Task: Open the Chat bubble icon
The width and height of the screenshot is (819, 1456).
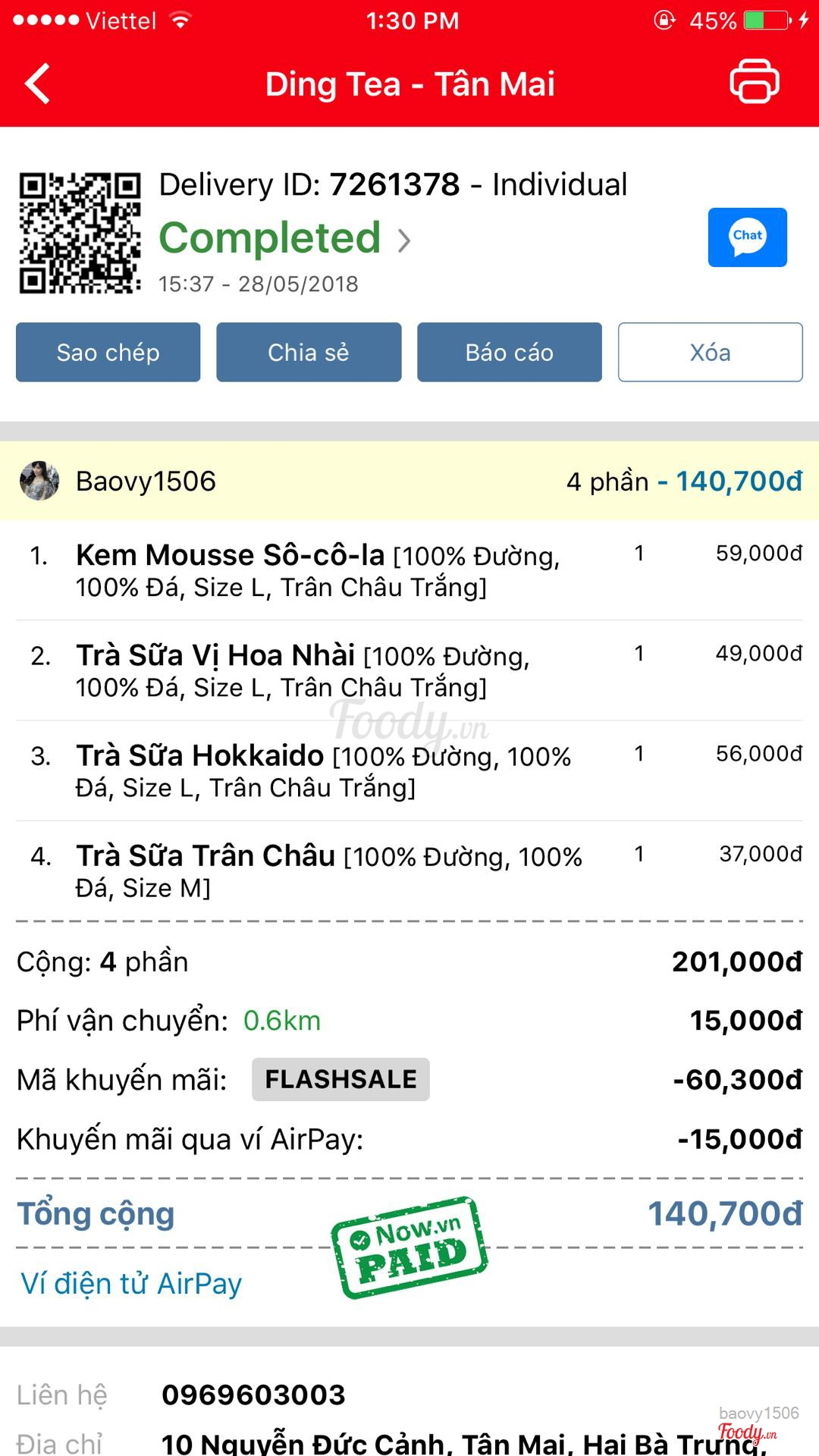Action: coord(747,237)
